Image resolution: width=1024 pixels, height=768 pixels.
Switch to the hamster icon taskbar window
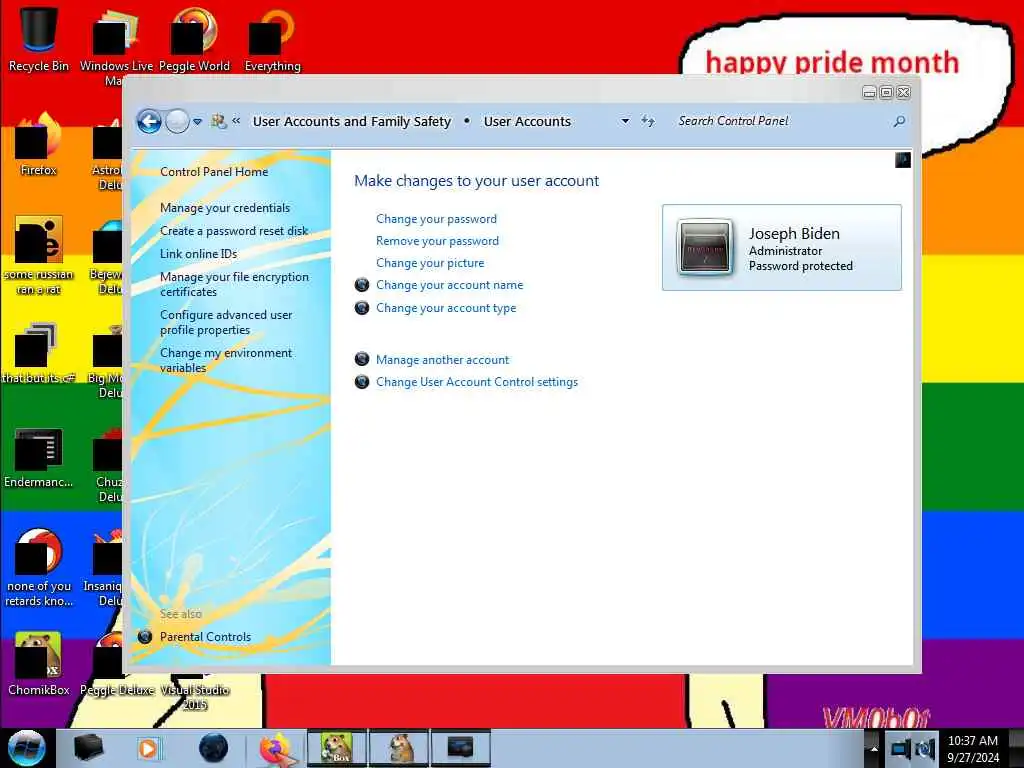coord(399,748)
